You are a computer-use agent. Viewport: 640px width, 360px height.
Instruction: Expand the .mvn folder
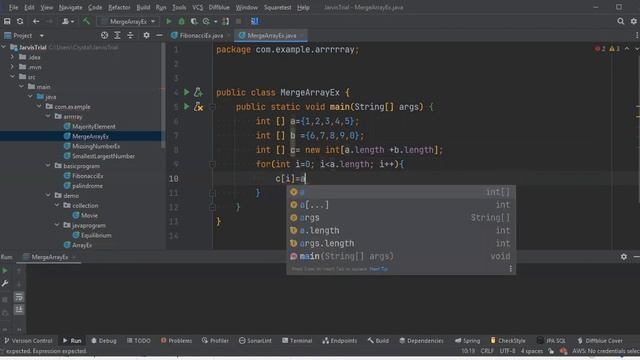pyautogui.click(x=13, y=67)
